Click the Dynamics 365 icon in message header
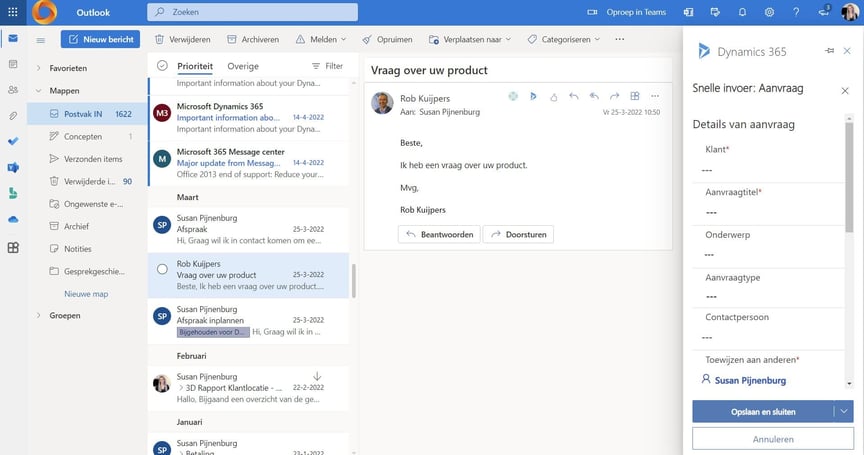 click(533, 96)
